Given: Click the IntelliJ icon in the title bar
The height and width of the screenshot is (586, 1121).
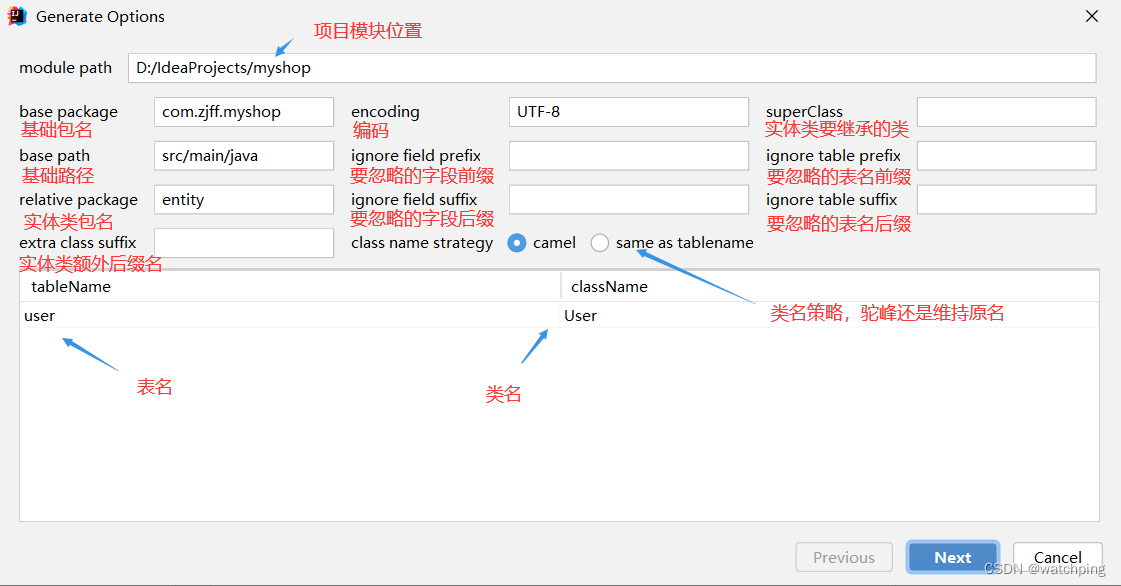Looking at the screenshot, I should coord(17,16).
